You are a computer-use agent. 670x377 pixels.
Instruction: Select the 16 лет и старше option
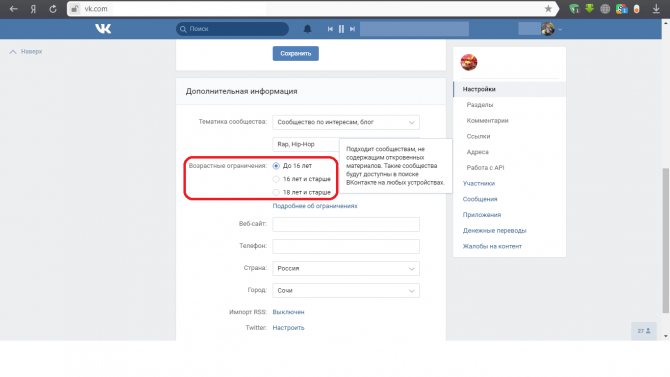click(x=276, y=179)
